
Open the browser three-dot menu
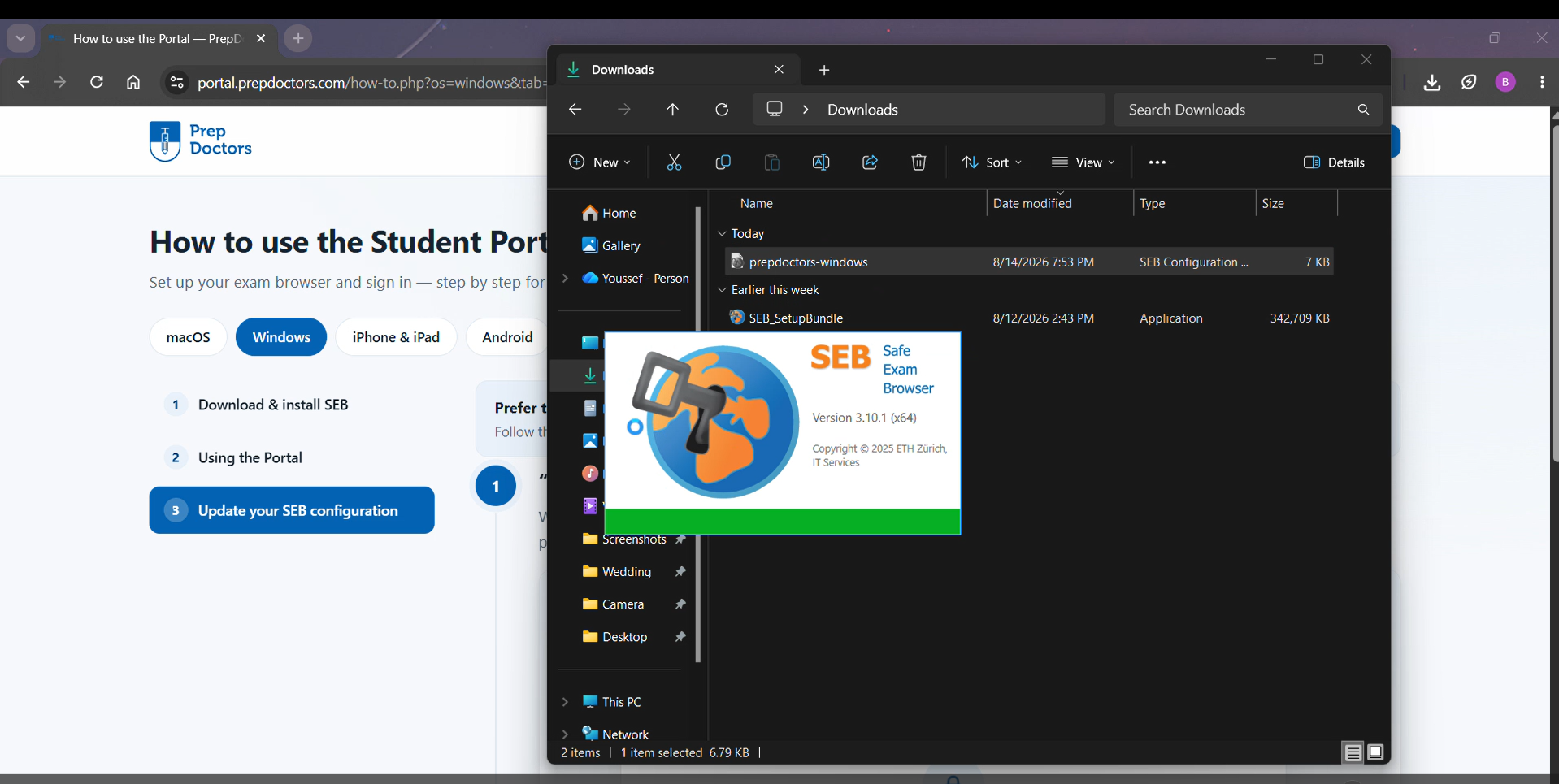[x=1542, y=82]
